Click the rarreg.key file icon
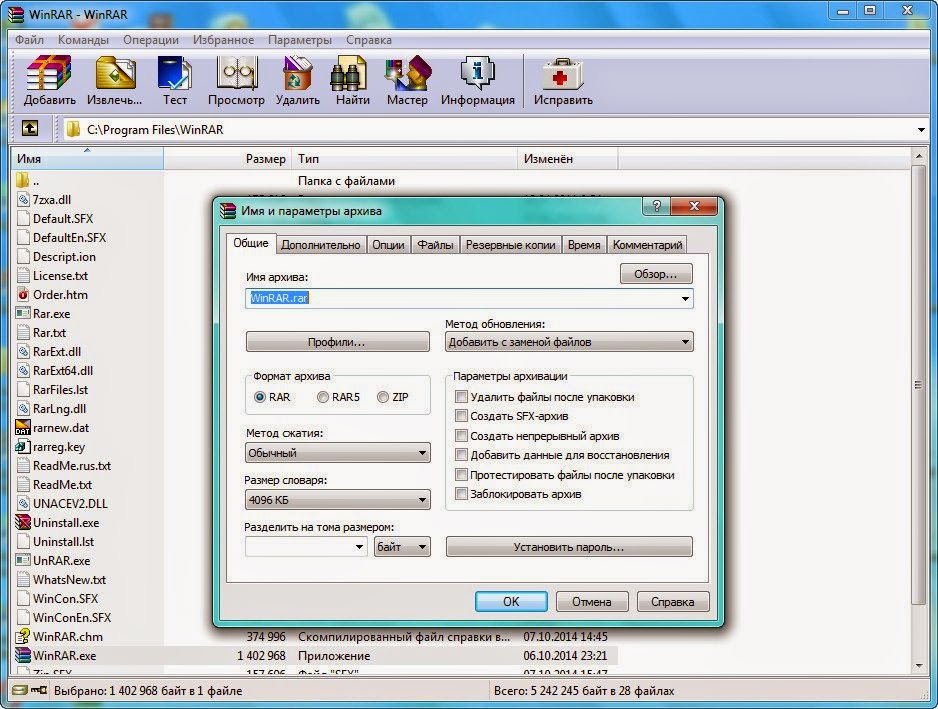The height and width of the screenshot is (709, 938). pos(23,446)
